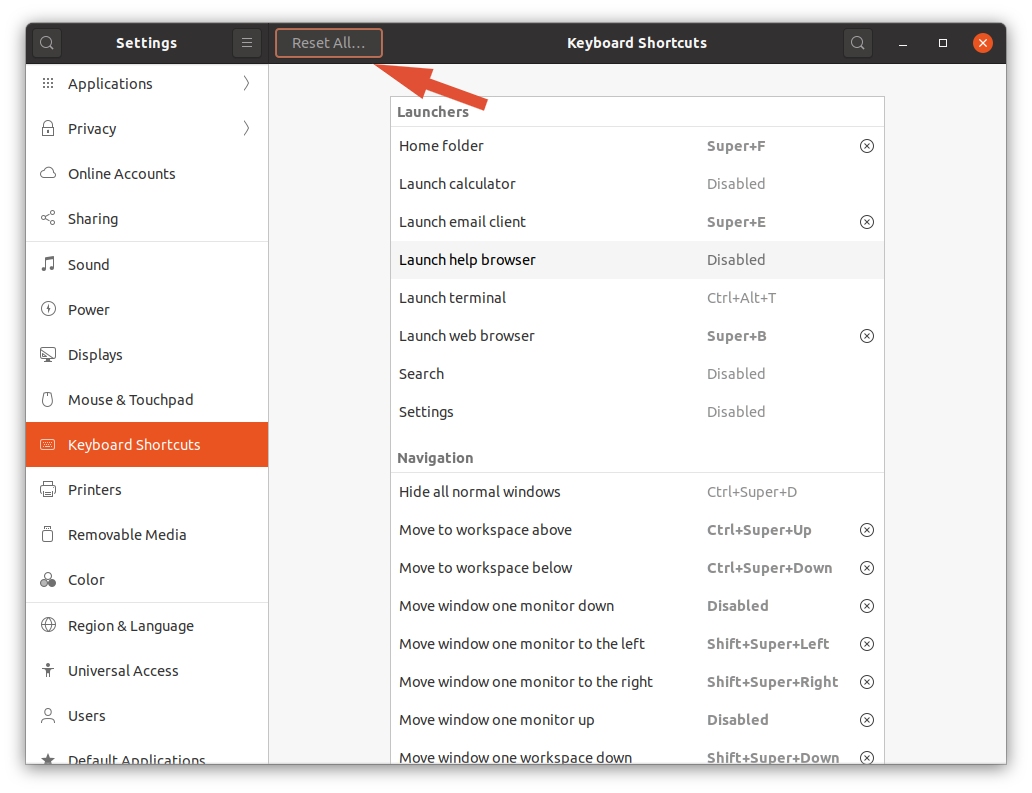Screen dimensions: 1032x793
Task: Reset Move window one monitor up shortcut
Action: [x=867, y=720]
